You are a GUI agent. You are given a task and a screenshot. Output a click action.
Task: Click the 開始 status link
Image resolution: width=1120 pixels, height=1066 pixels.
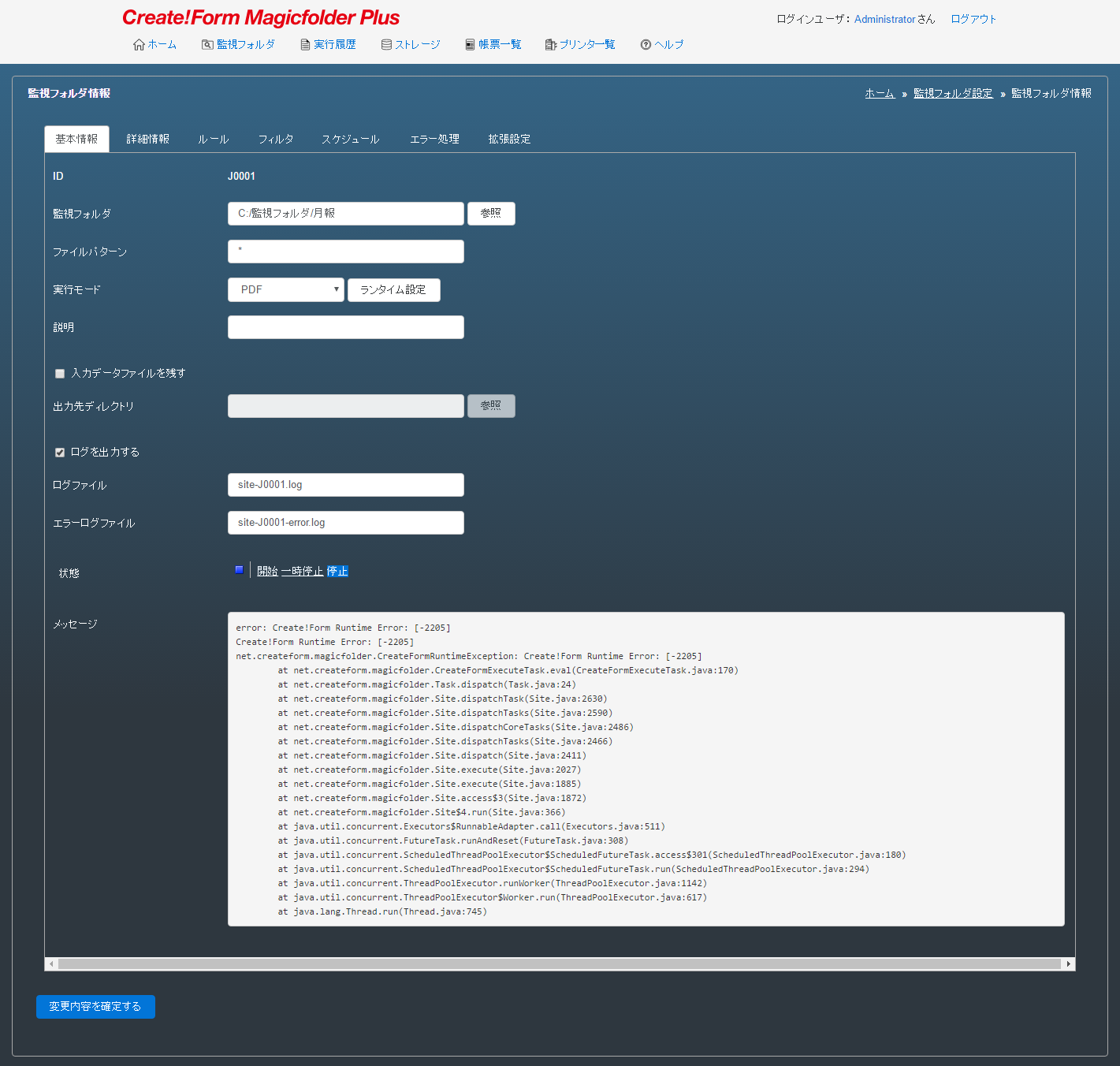267,571
